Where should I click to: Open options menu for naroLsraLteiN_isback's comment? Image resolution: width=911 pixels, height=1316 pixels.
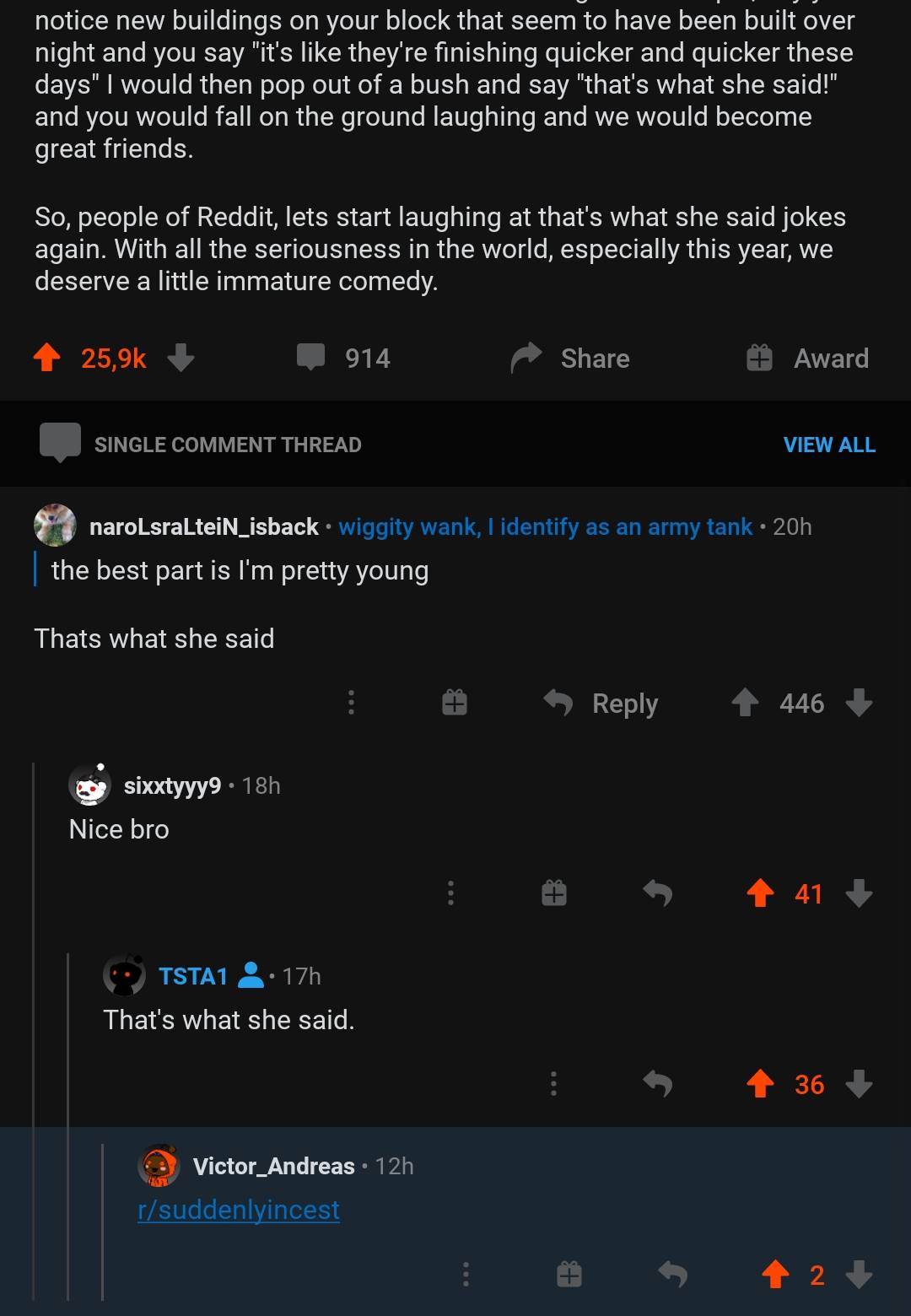(352, 703)
